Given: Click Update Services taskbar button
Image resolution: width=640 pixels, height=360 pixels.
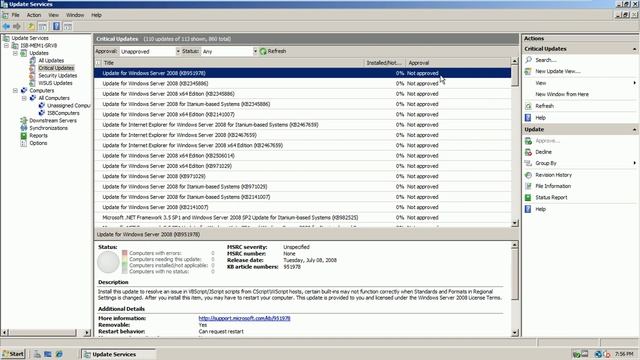Looking at the screenshot, I should point(118,354).
